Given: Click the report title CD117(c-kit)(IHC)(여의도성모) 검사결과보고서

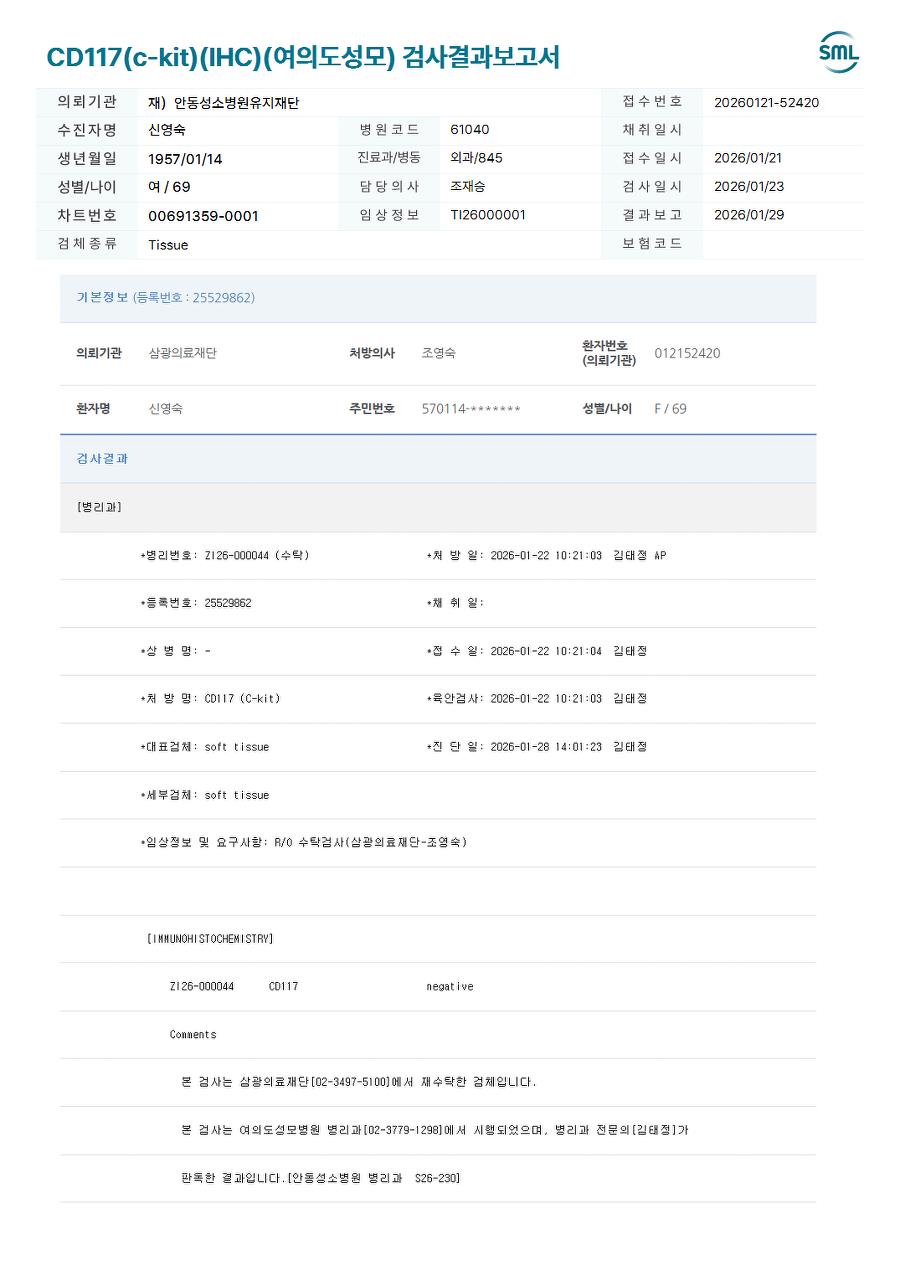Looking at the screenshot, I should (303, 57).
